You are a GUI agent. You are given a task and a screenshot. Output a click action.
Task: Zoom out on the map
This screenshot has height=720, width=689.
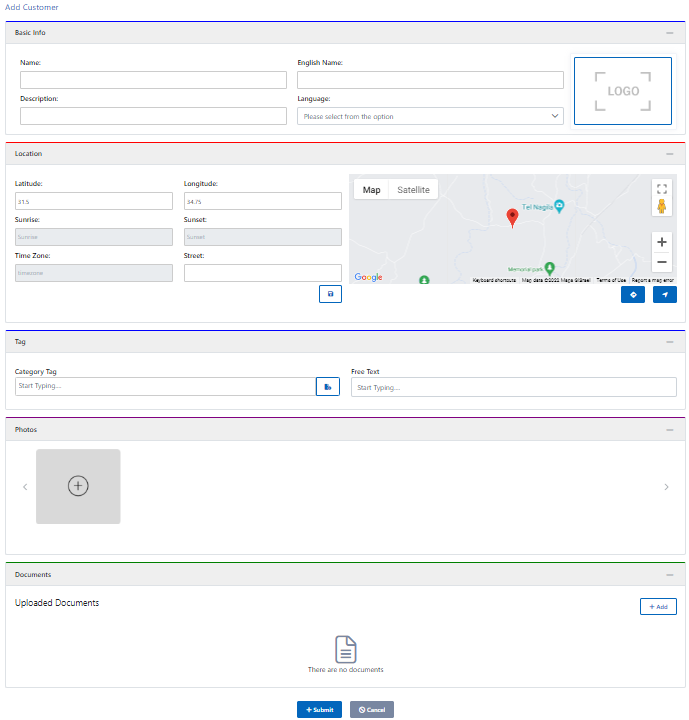pyautogui.click(x=661, y=263)
